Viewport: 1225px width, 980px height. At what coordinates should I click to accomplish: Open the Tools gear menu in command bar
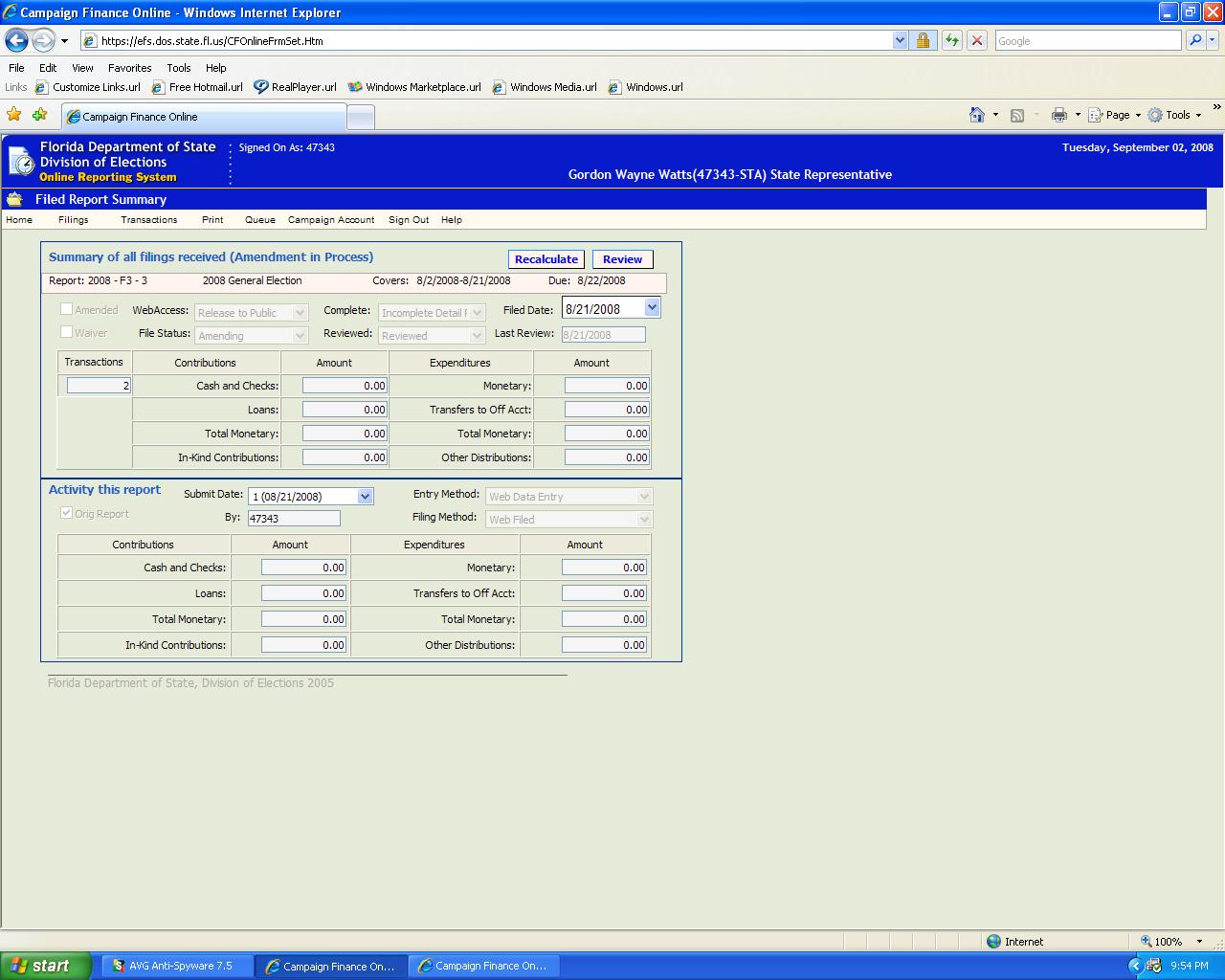point(1174,115)
